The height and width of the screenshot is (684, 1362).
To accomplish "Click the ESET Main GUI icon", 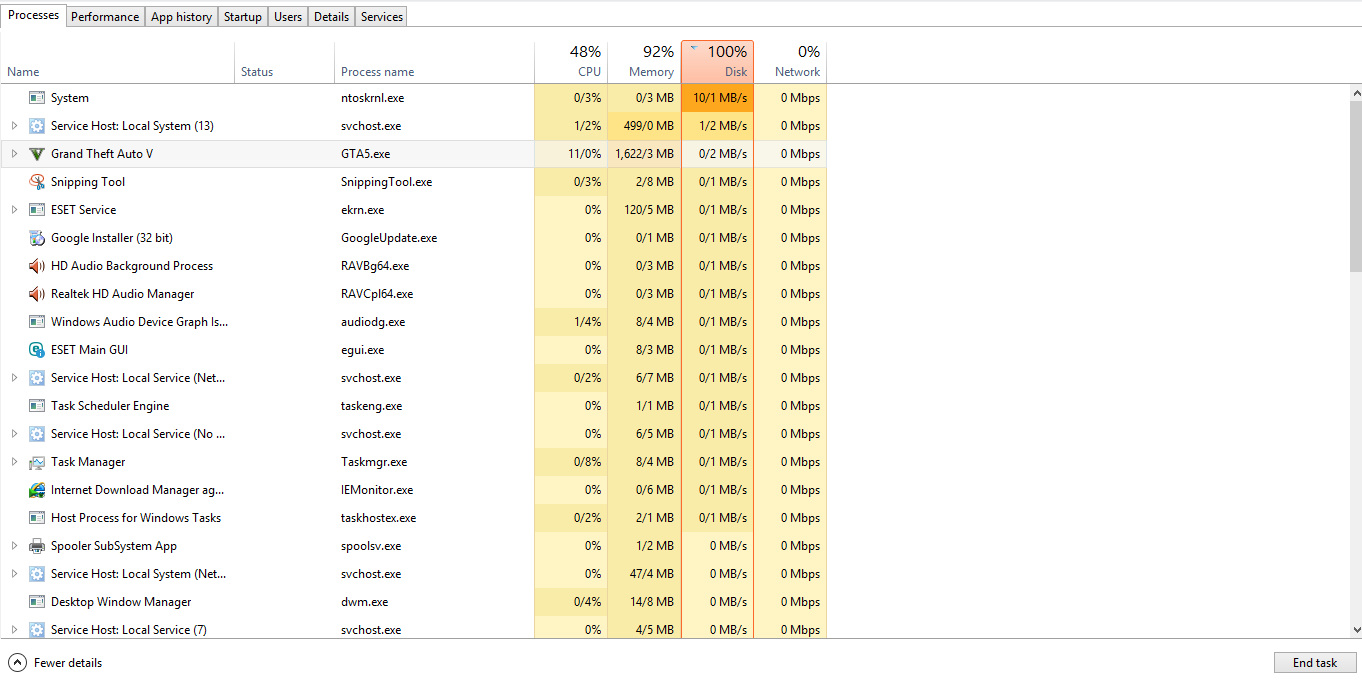I will [37, 350].
